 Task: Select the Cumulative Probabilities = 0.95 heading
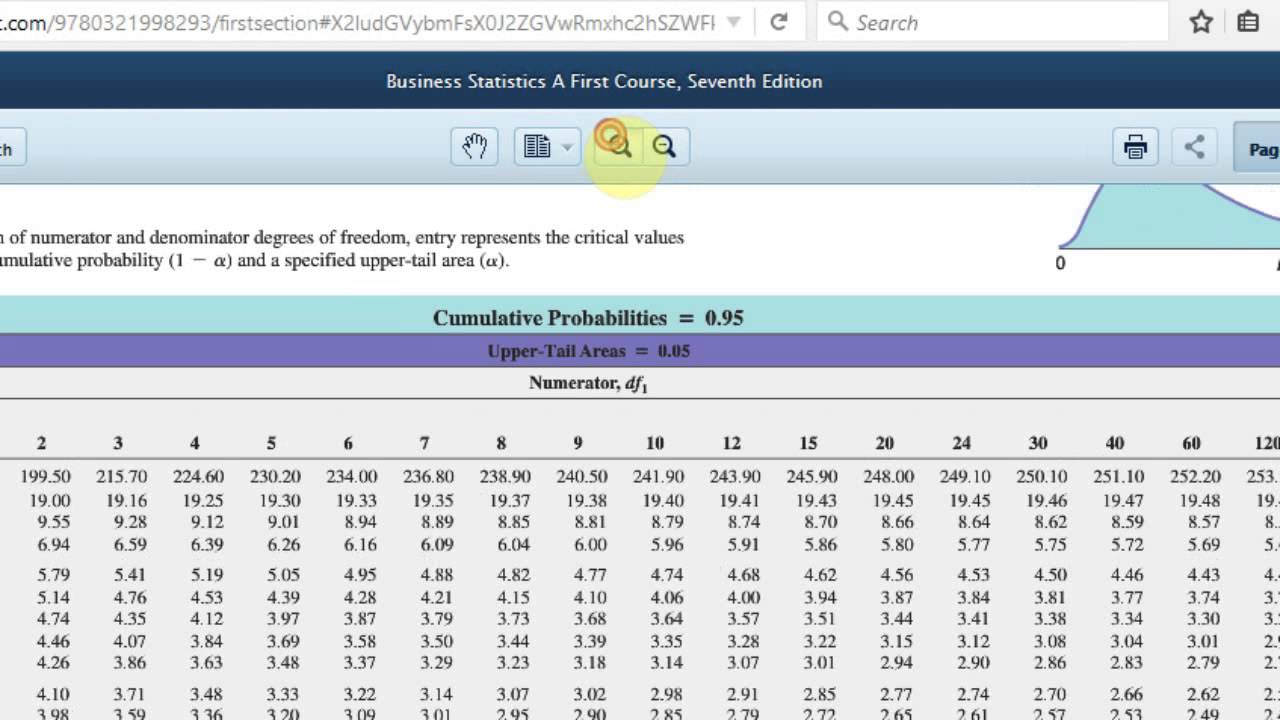pos(588,318)
